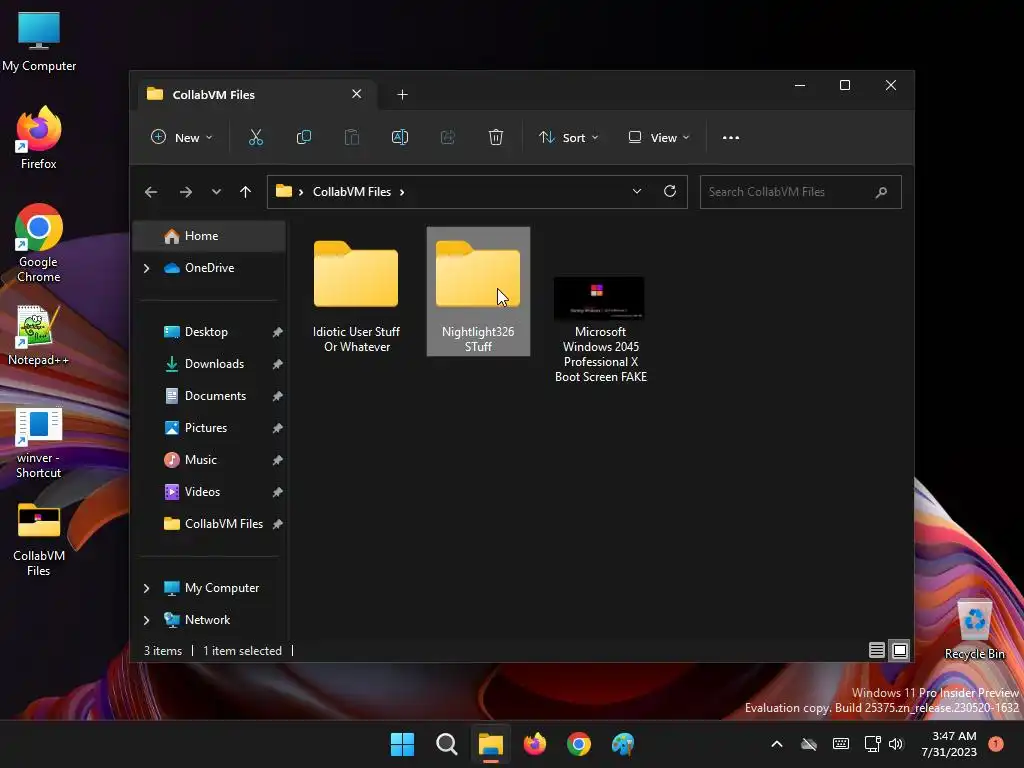Click the Share icon in toolbar
The height and width of the screenshot is (768, 1024).
coord(447,138)
